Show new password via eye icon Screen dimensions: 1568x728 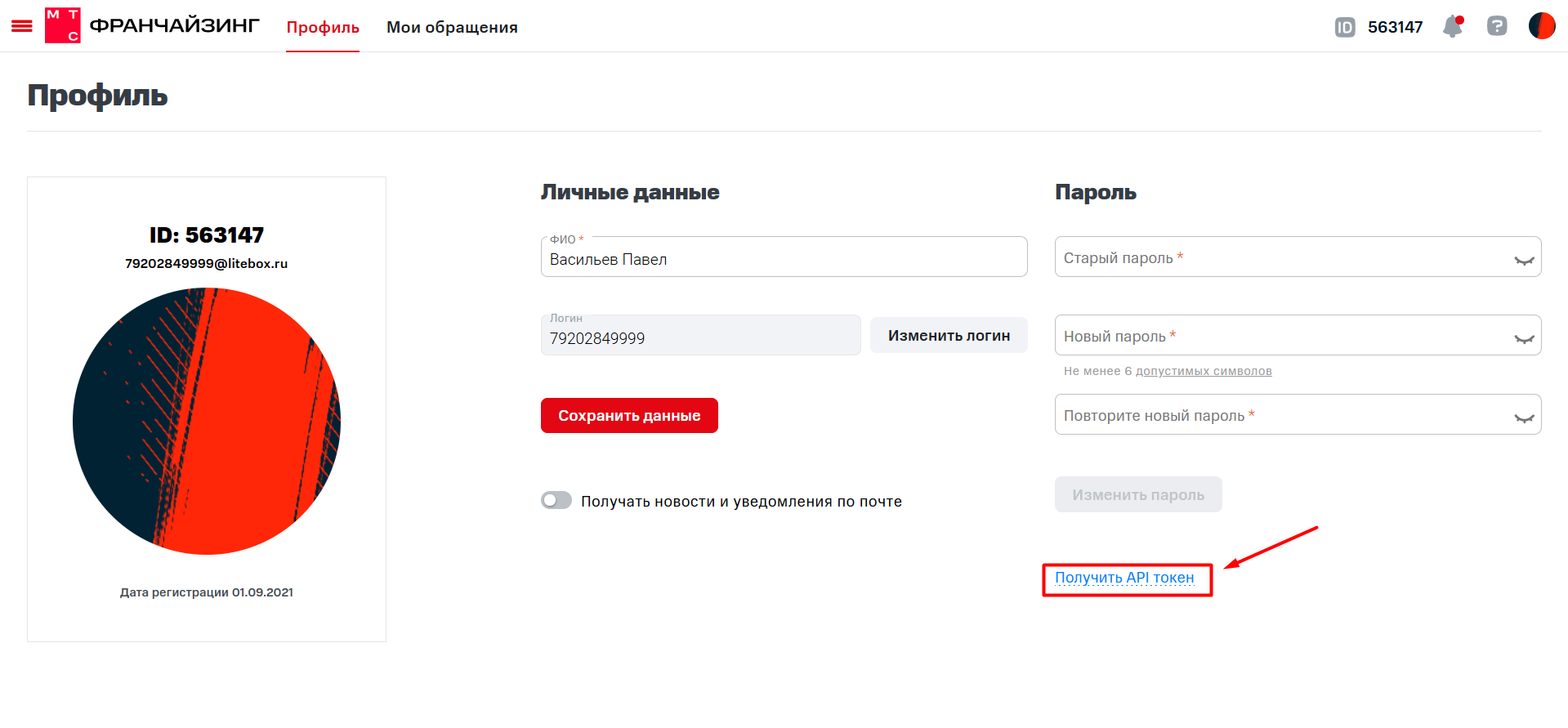pyautogui.click(x=1524, y=338)
